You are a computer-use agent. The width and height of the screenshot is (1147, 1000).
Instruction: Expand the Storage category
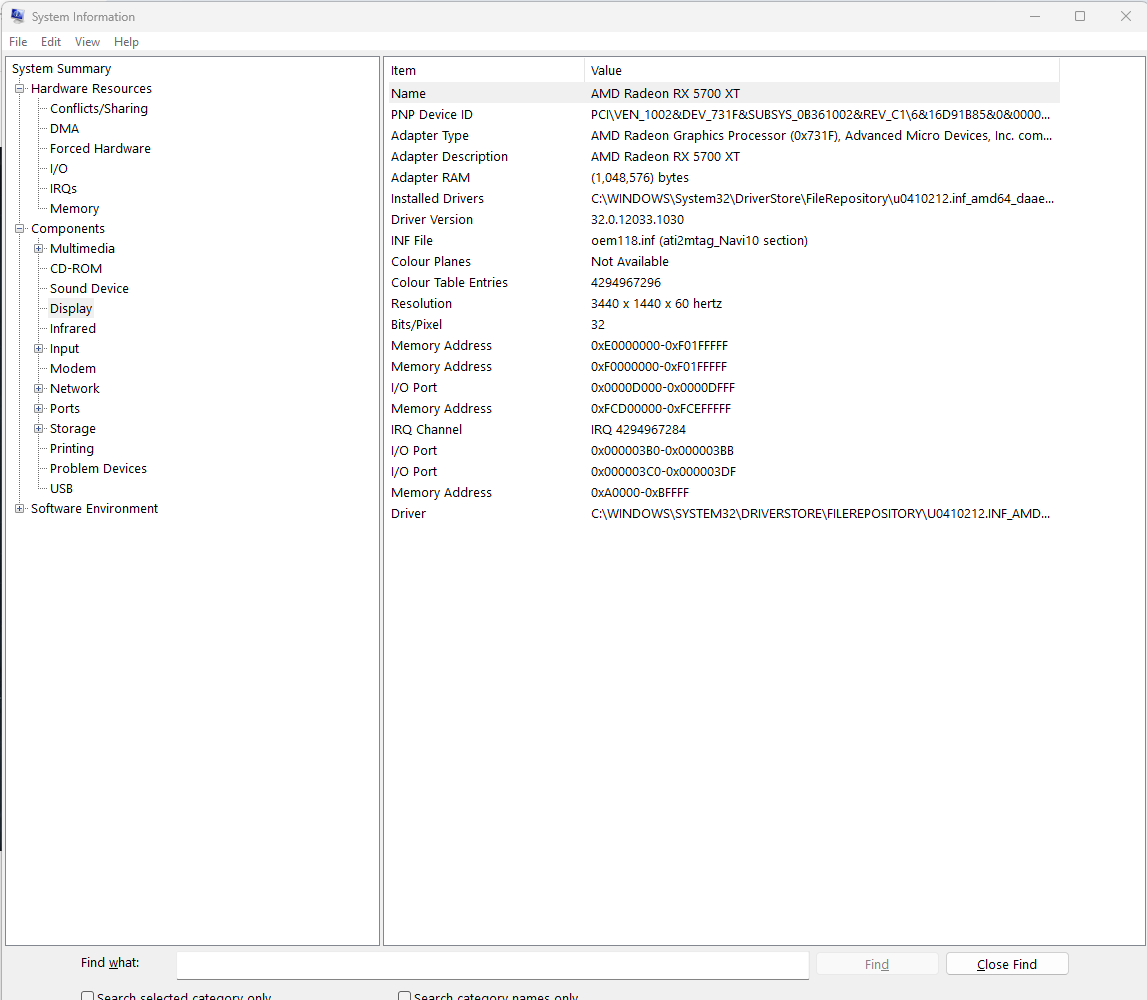(x=39, y=429)
